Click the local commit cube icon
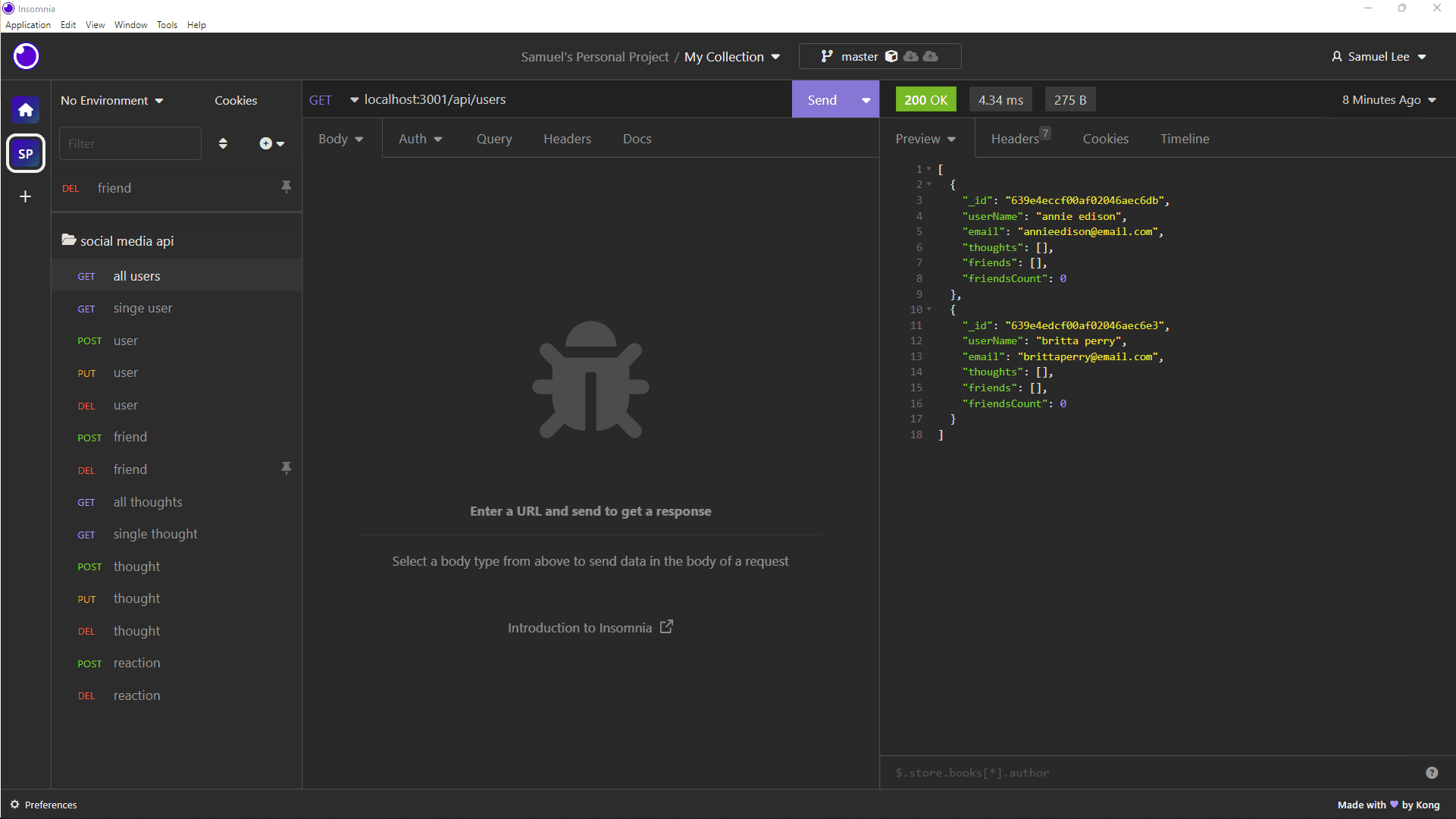Viewport: 1456px width, 819px height. [x=892, y=56]
